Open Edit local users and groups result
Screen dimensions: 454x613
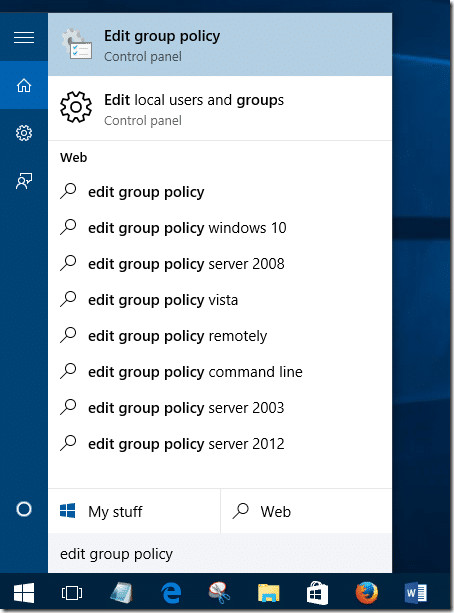point(220,109)
